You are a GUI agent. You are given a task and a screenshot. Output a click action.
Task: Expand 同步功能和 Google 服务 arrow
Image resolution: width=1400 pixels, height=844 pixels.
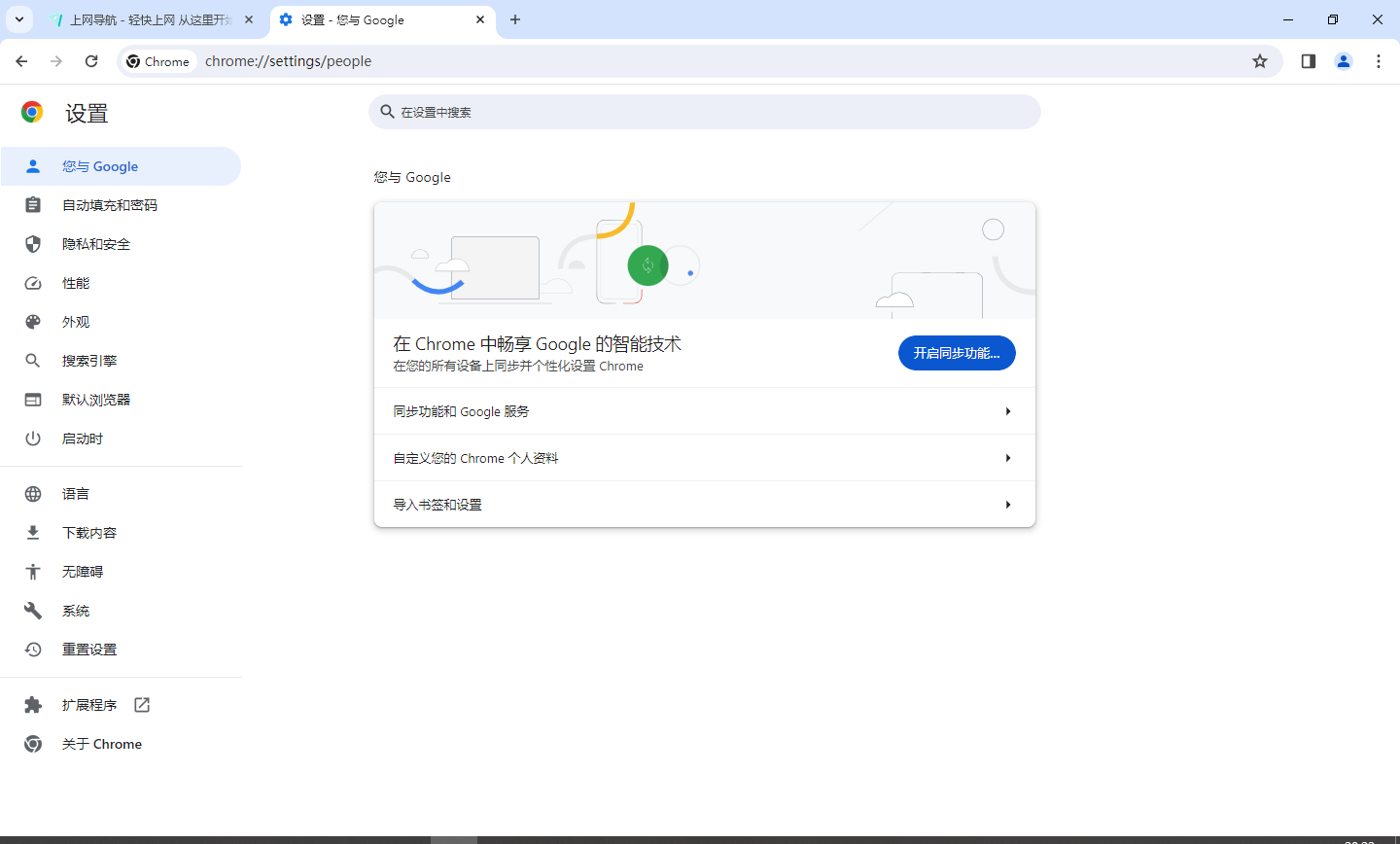pyautogui.click(x=1008, y=411)
